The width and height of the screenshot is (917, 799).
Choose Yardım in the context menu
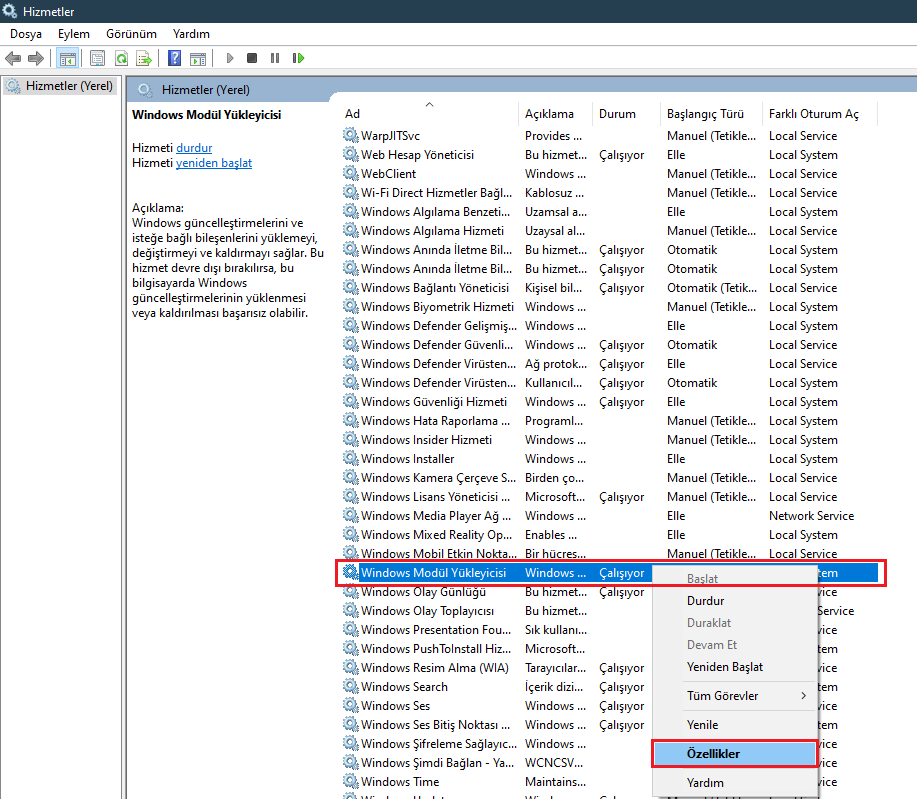[734, 783]
